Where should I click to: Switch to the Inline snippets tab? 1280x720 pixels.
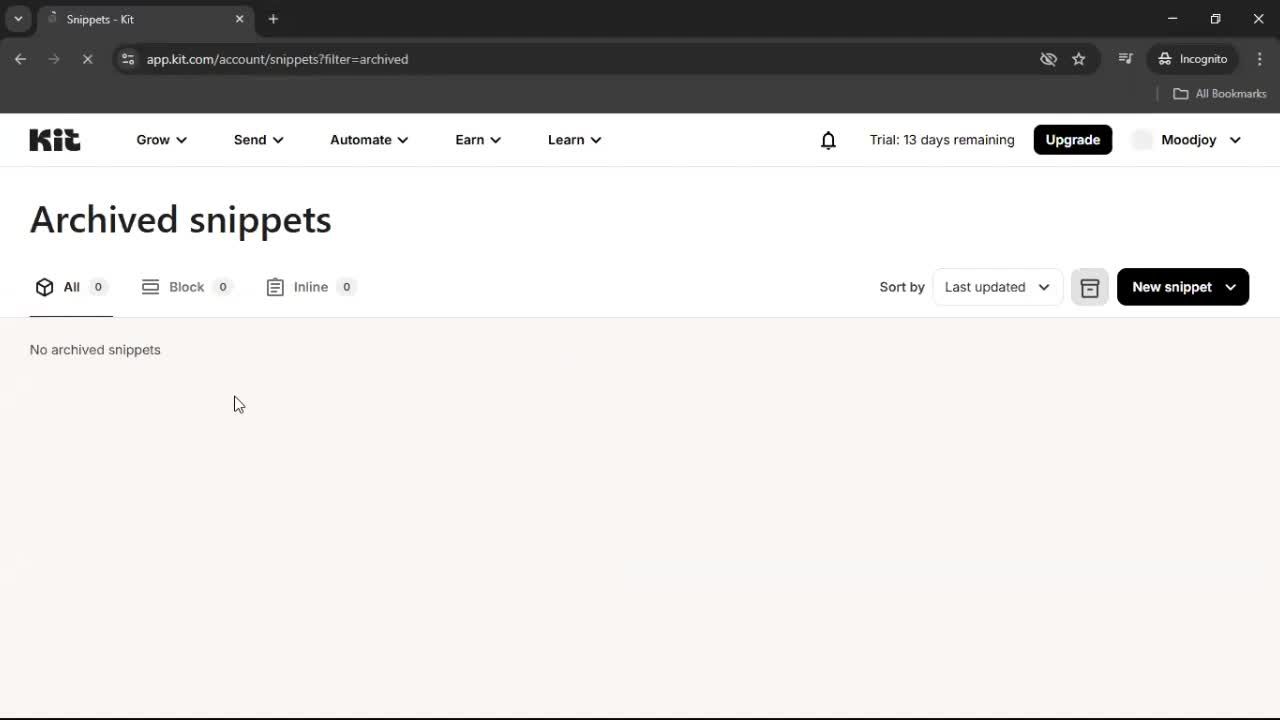(310, 287)
